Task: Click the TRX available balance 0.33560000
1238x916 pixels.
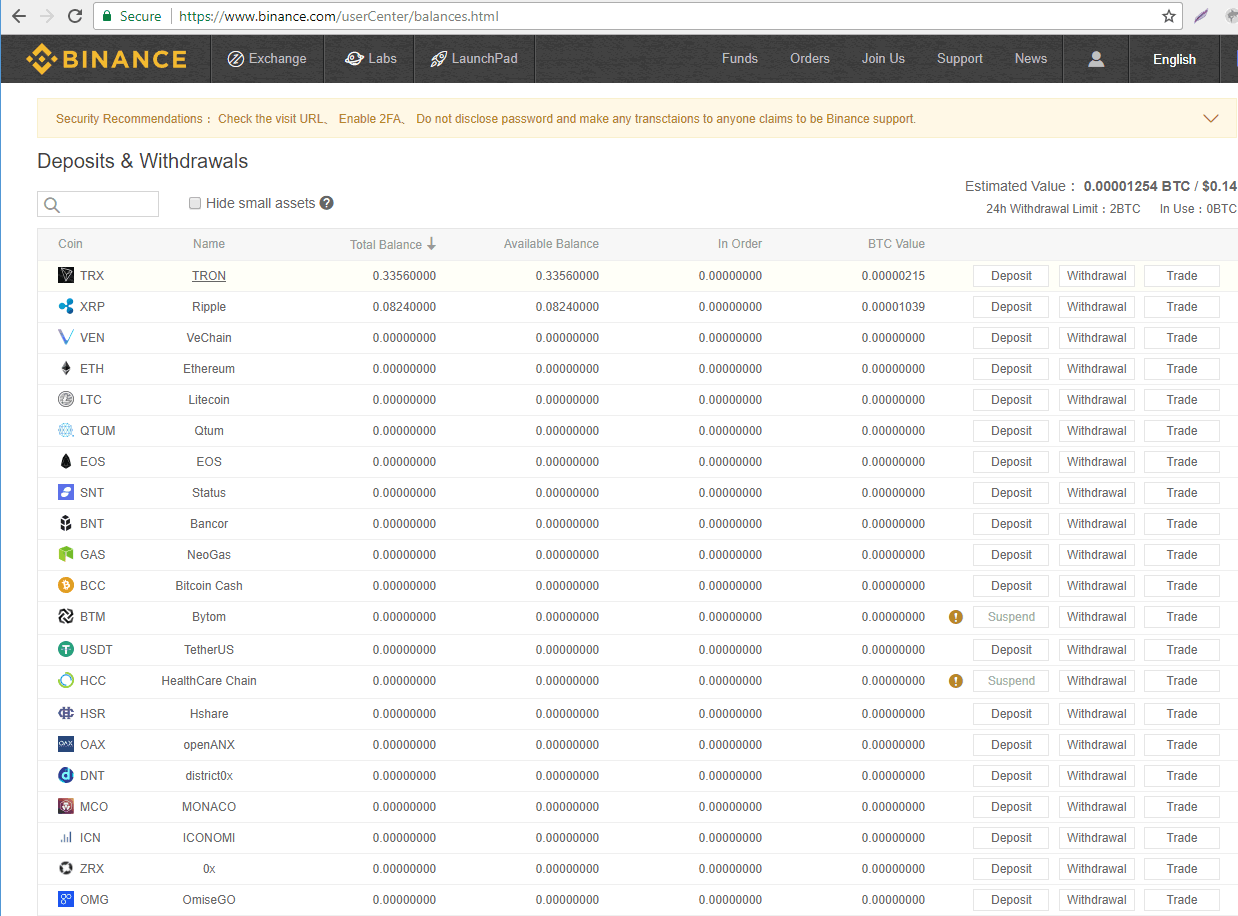Action: 567,276
